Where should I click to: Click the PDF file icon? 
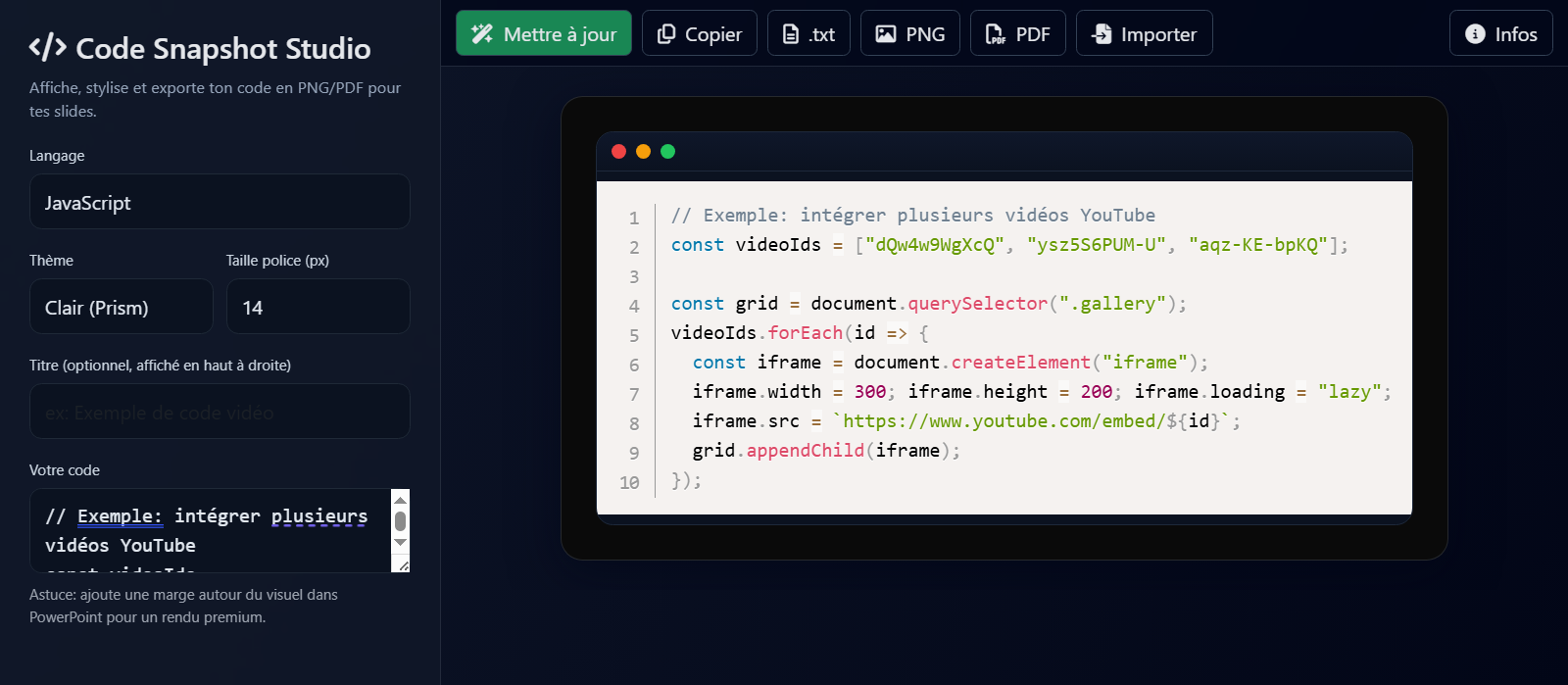click(x=995, y=34)
